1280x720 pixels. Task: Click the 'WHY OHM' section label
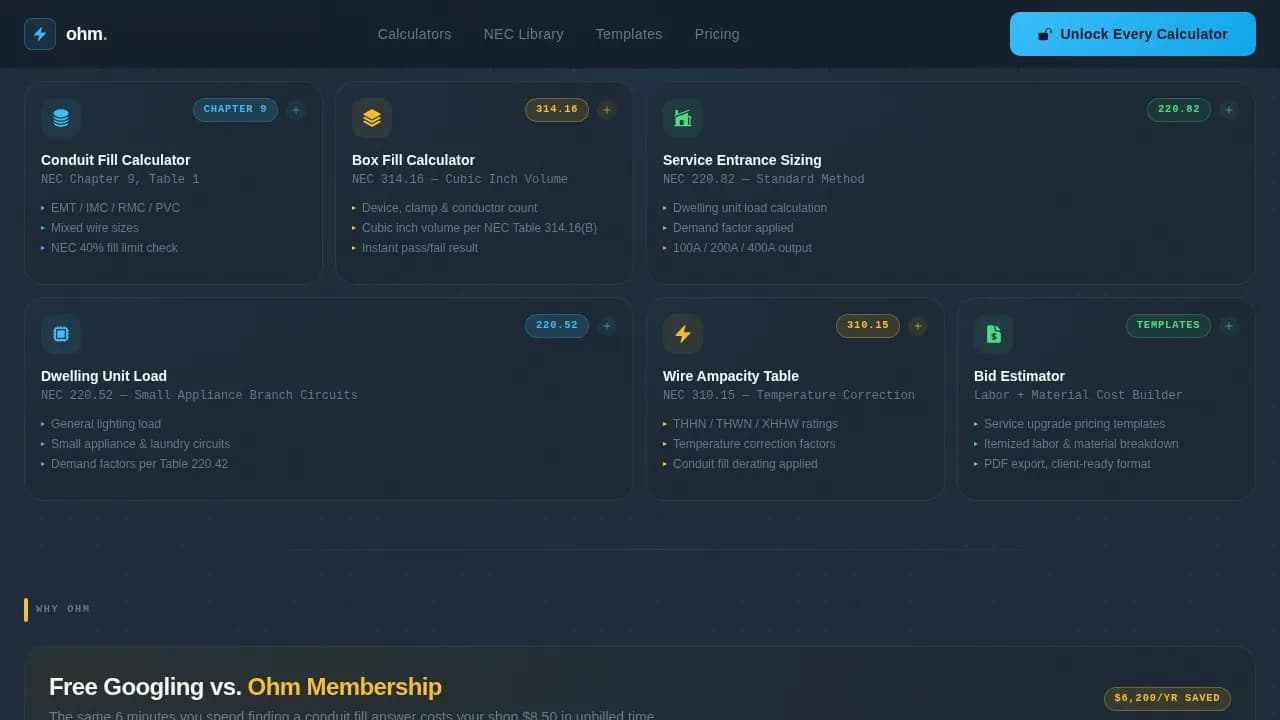[x=63, y=610]
